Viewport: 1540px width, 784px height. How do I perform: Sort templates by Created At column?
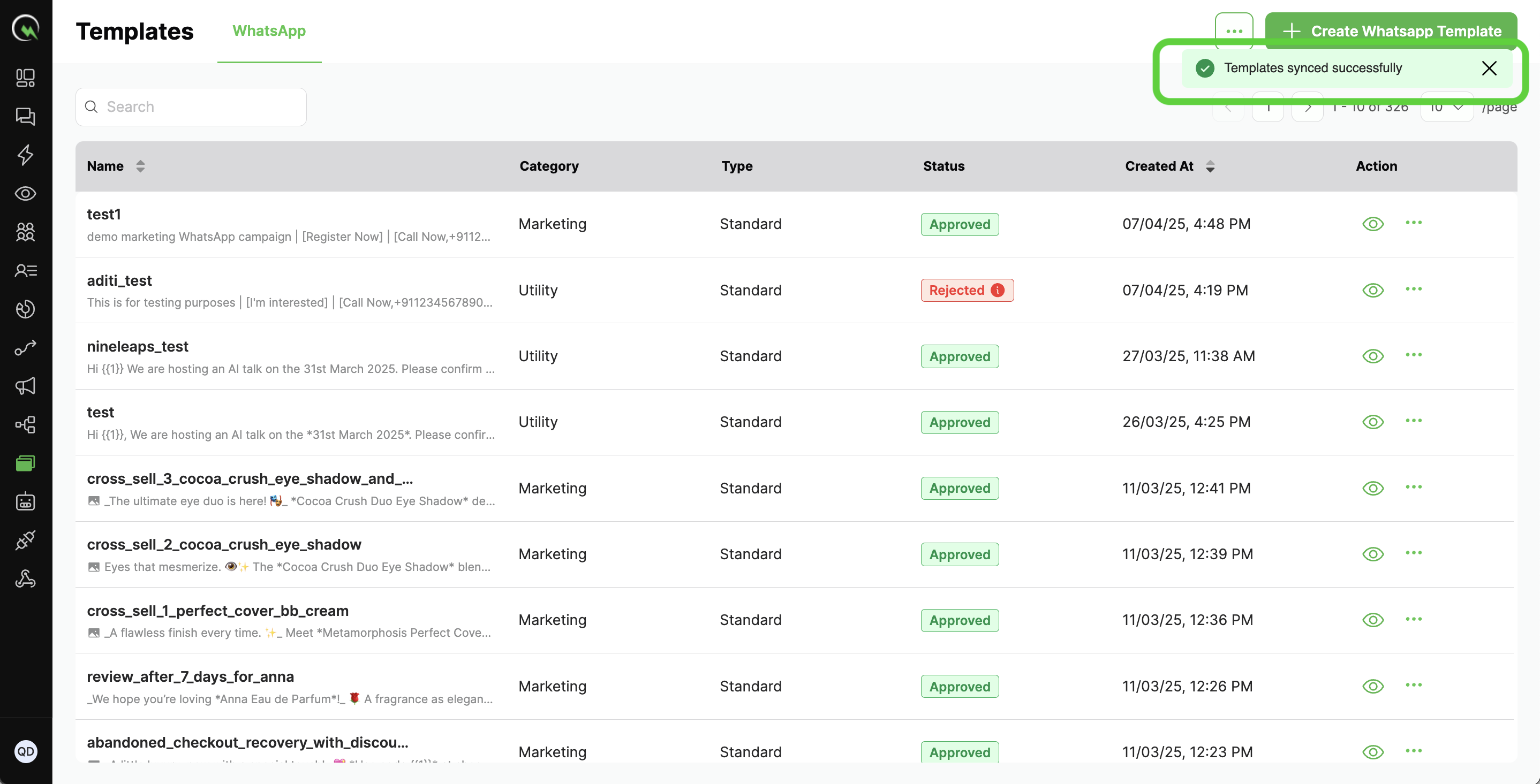point(1210,166)
